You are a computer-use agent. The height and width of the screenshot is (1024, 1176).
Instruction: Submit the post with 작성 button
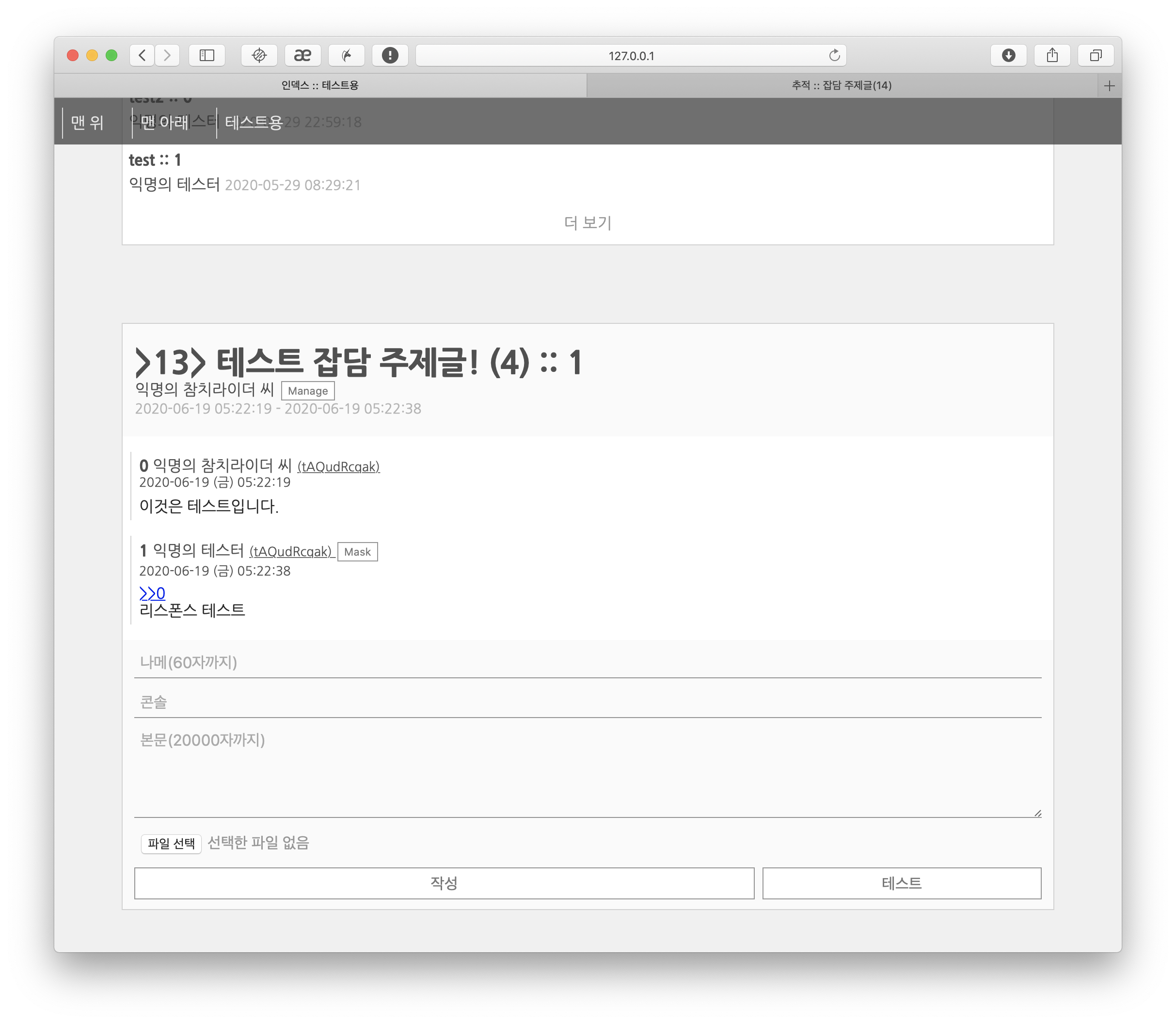444,883
